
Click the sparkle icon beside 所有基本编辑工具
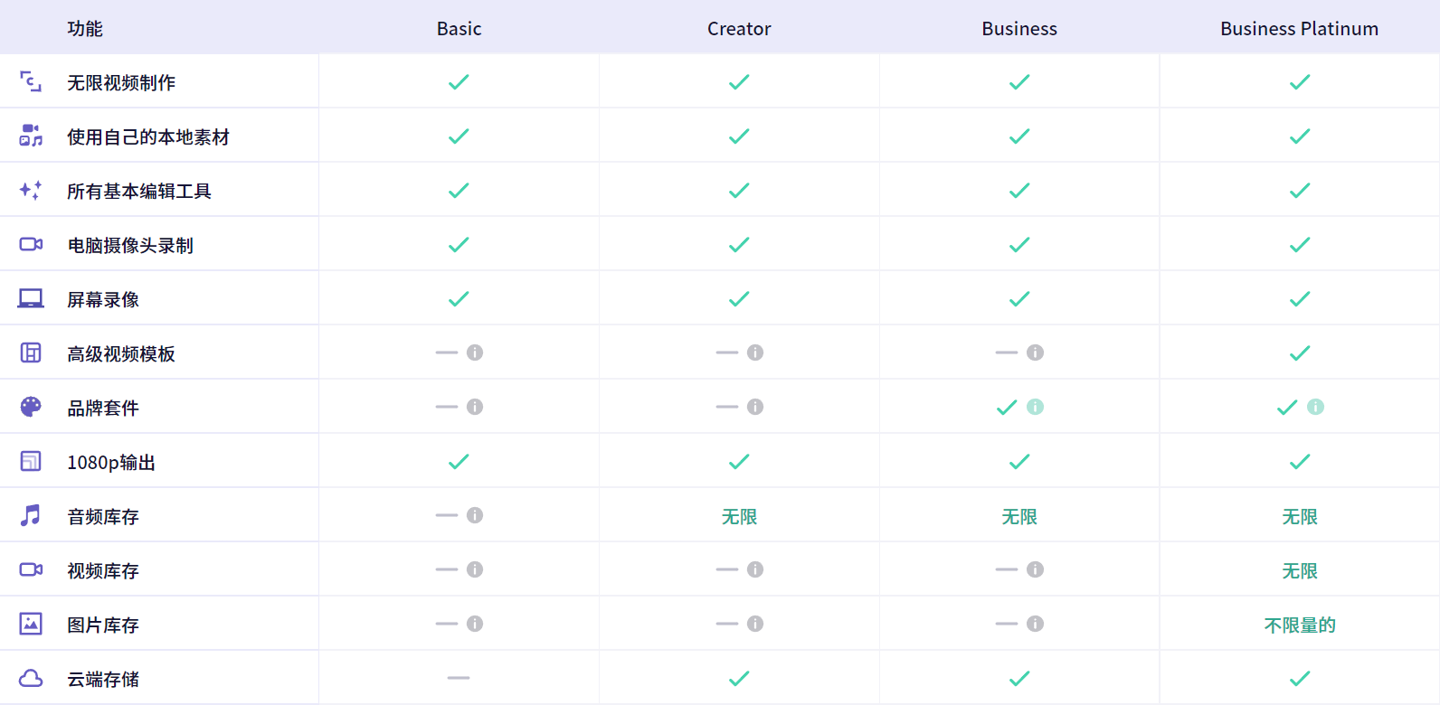[31, 190]
